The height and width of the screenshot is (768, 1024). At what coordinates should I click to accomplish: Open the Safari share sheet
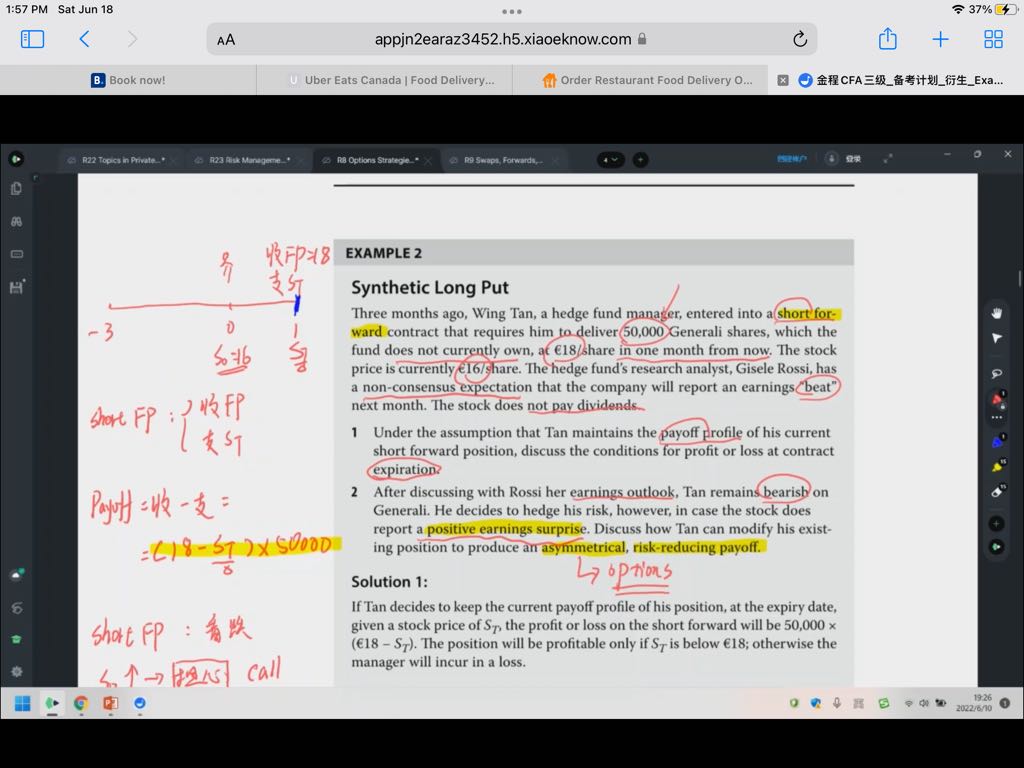[888, 39]
